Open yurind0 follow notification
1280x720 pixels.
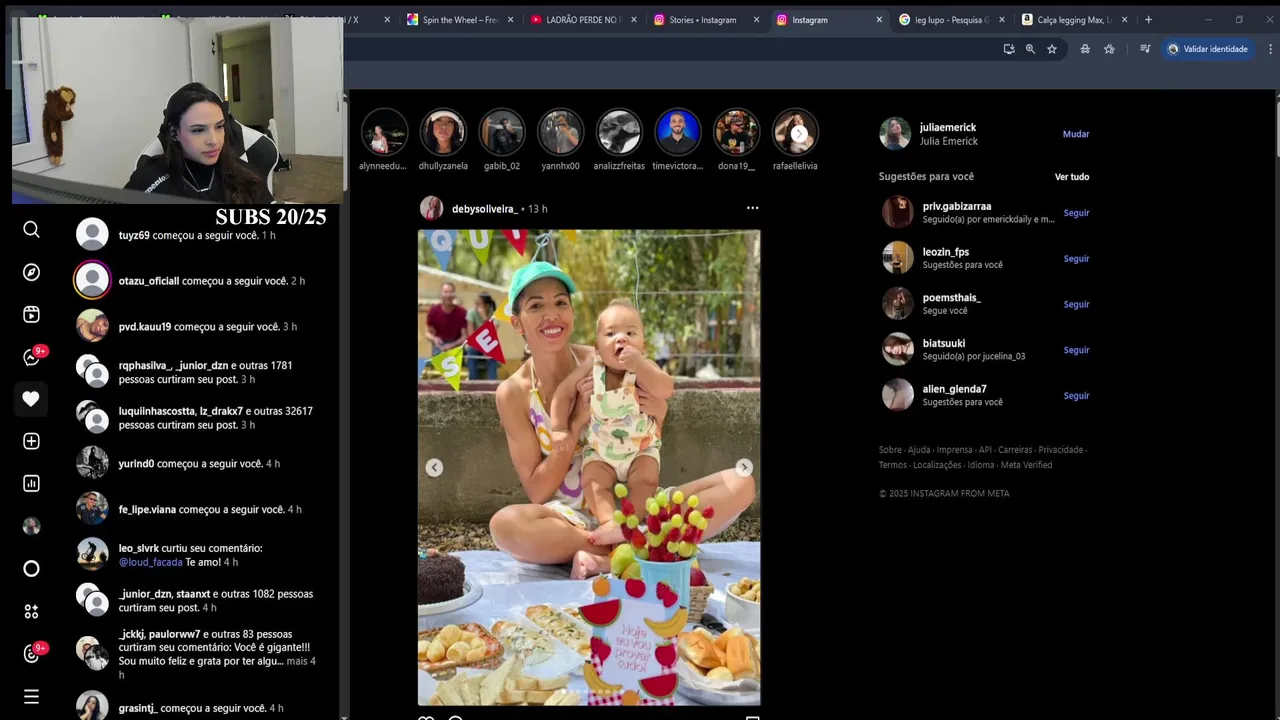tap(197, 464)
